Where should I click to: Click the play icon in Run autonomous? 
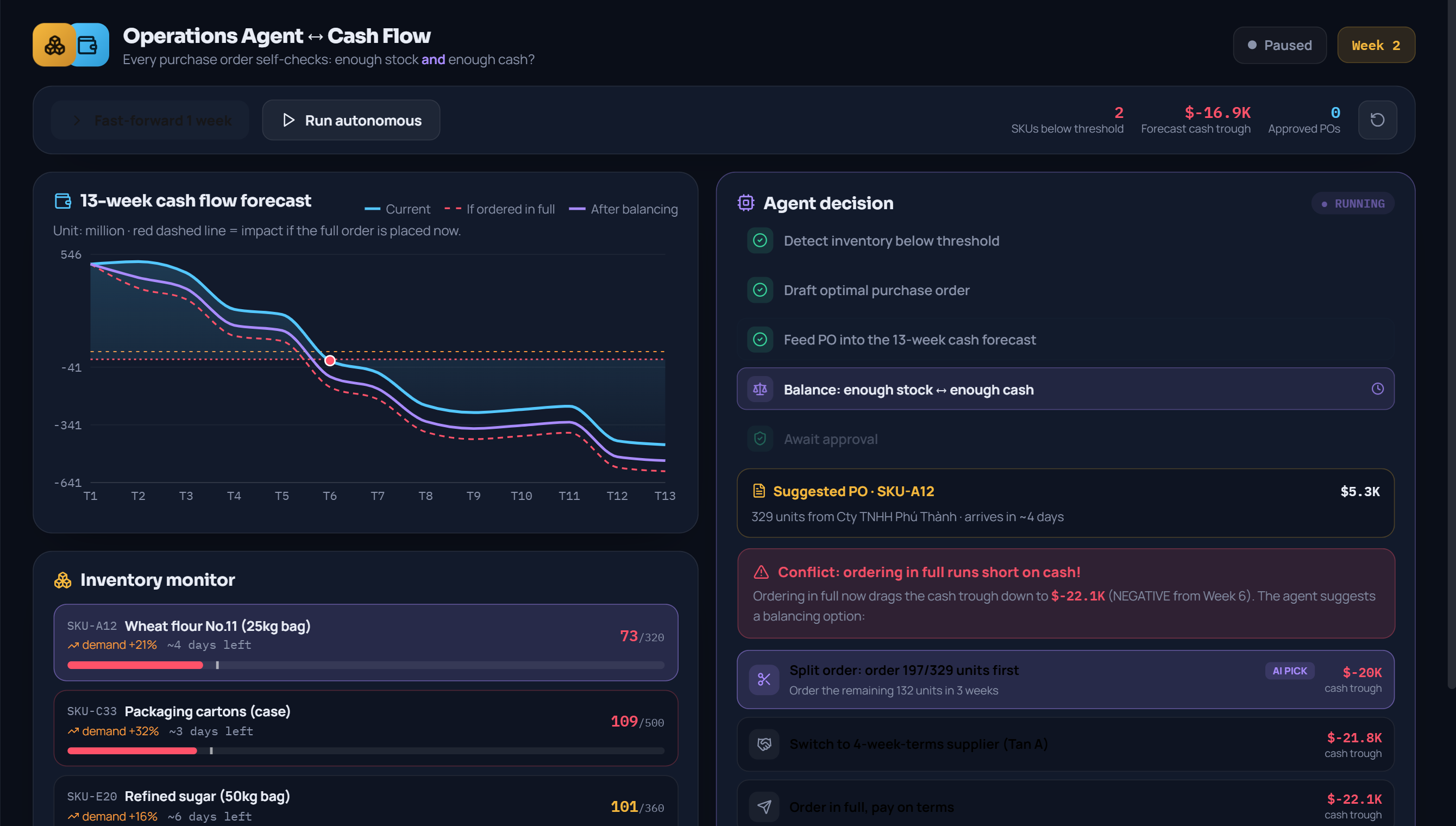[x=288, y=120]
